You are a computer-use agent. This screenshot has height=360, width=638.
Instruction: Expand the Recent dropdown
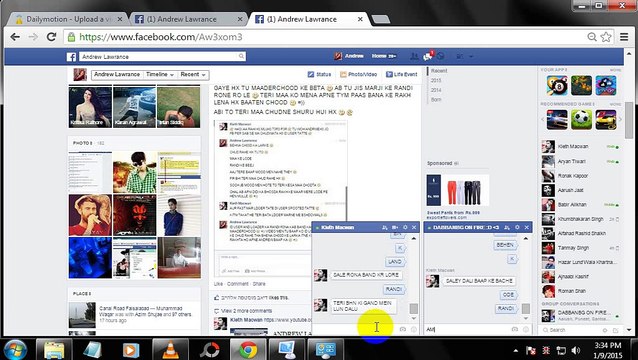point(193,74)
